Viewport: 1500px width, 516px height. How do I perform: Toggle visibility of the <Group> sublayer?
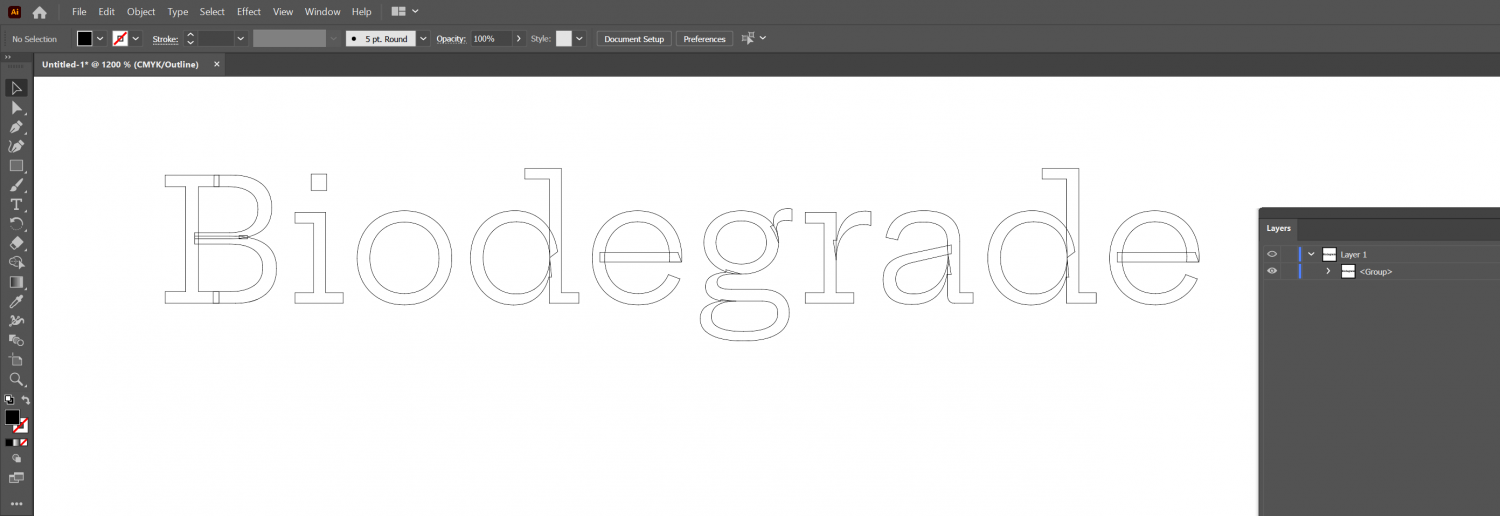(x=1272, y=271)
